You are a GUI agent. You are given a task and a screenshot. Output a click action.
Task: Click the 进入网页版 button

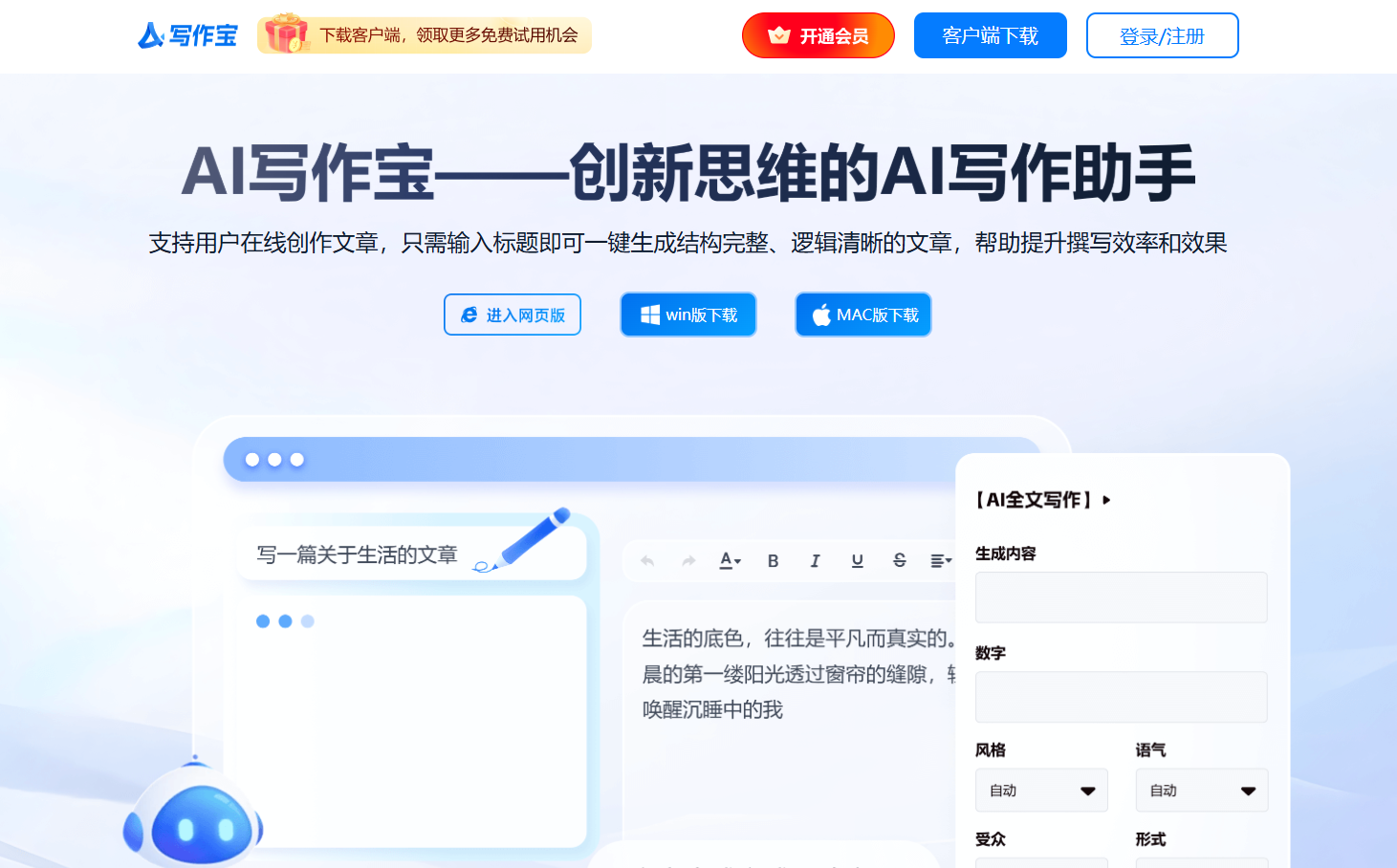[x=512, y=314]
